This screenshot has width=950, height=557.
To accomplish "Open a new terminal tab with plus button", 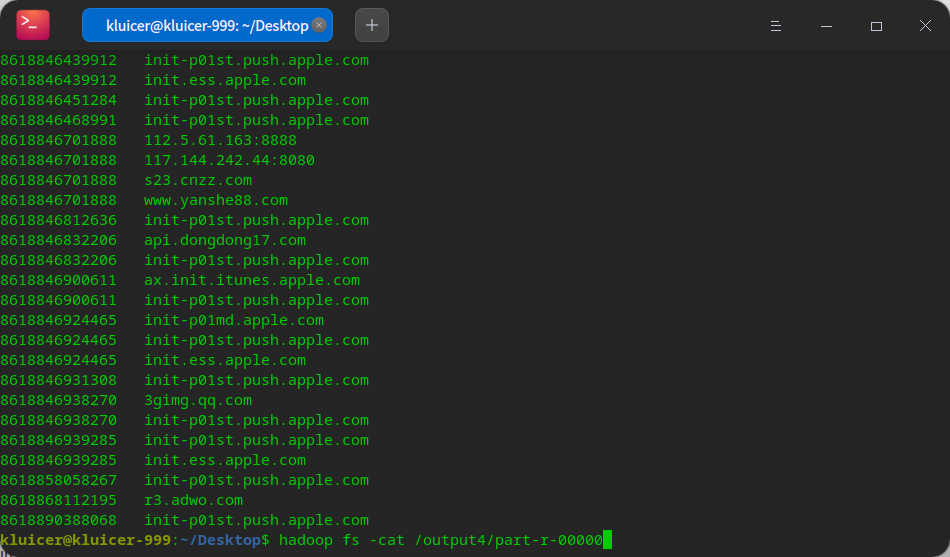I will pyautogui.click(x=371, y=25).
